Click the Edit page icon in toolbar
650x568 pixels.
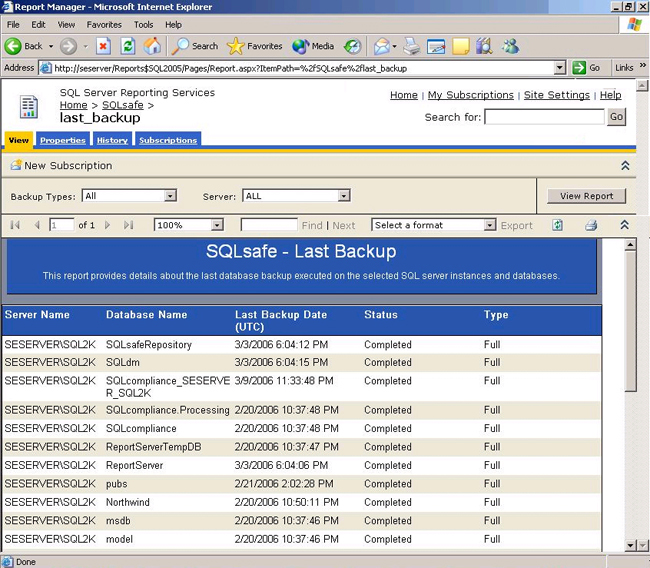436,46
